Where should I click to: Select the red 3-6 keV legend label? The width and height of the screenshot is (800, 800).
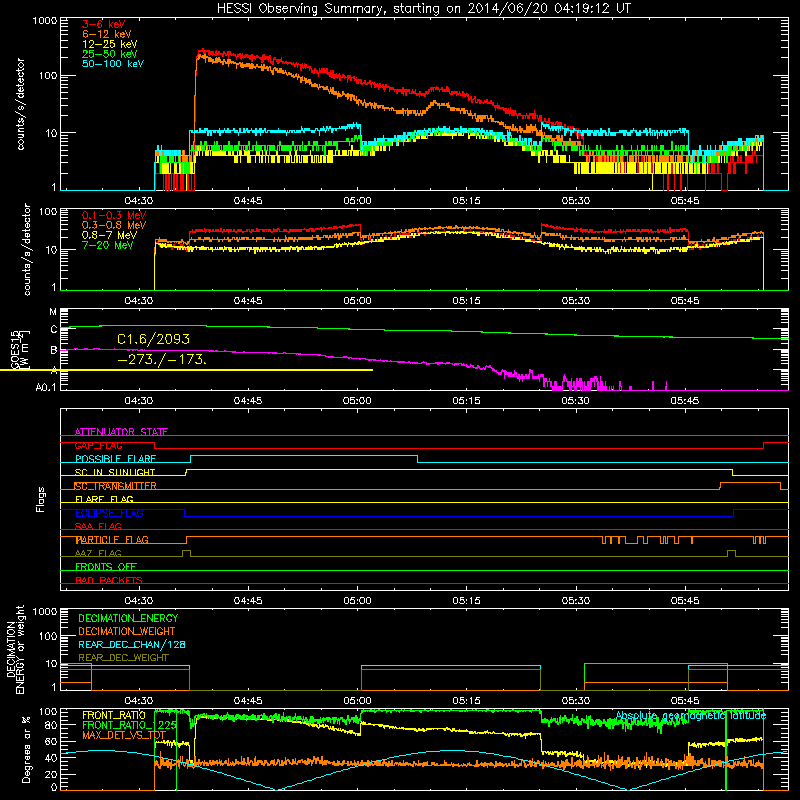click(x=104, y=24)
